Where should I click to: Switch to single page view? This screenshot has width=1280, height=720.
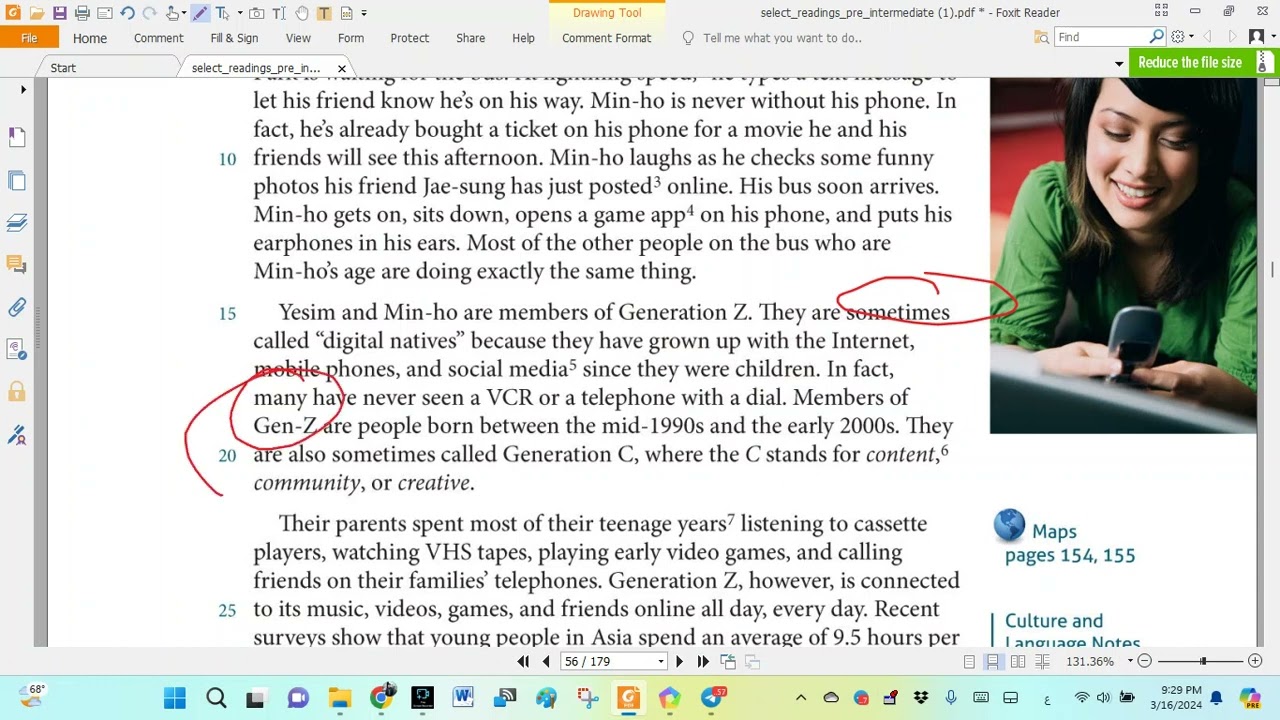click(x=969, y=662)
